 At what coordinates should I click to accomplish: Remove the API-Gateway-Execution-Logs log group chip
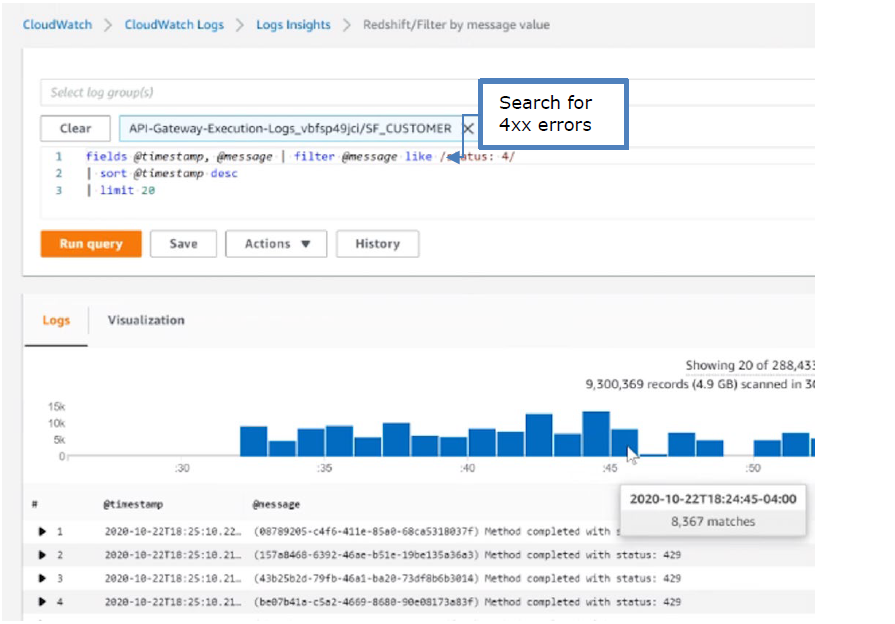(467, 129)
